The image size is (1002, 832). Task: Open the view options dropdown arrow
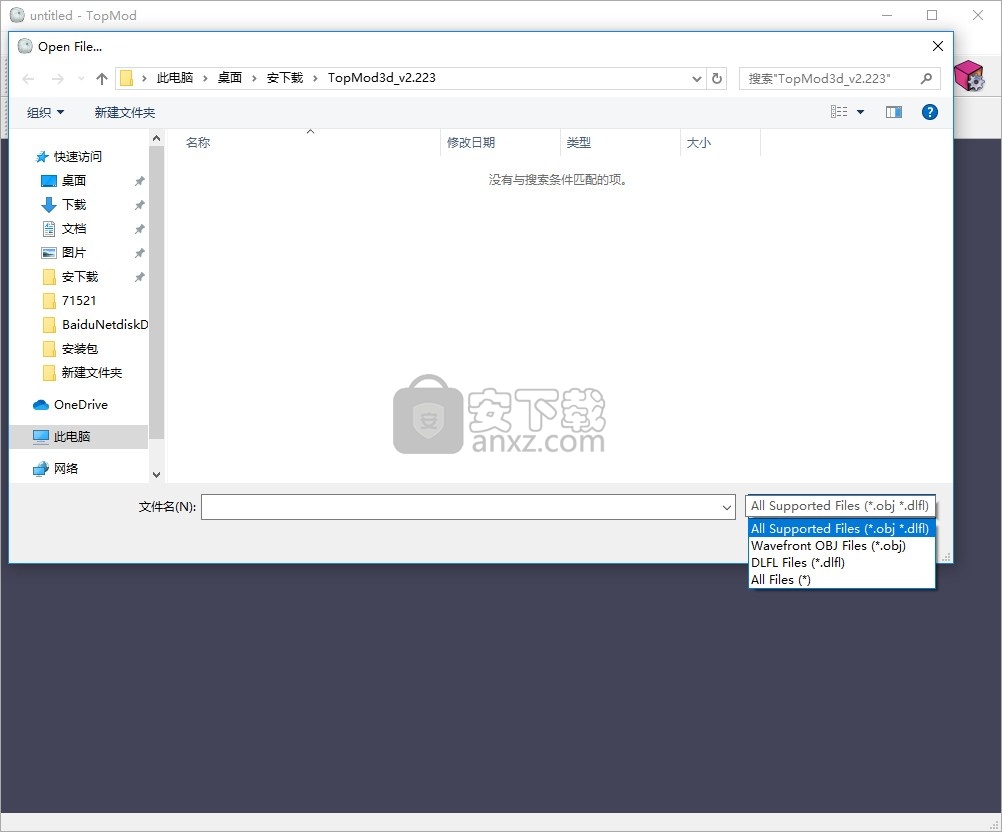point(860,112)
